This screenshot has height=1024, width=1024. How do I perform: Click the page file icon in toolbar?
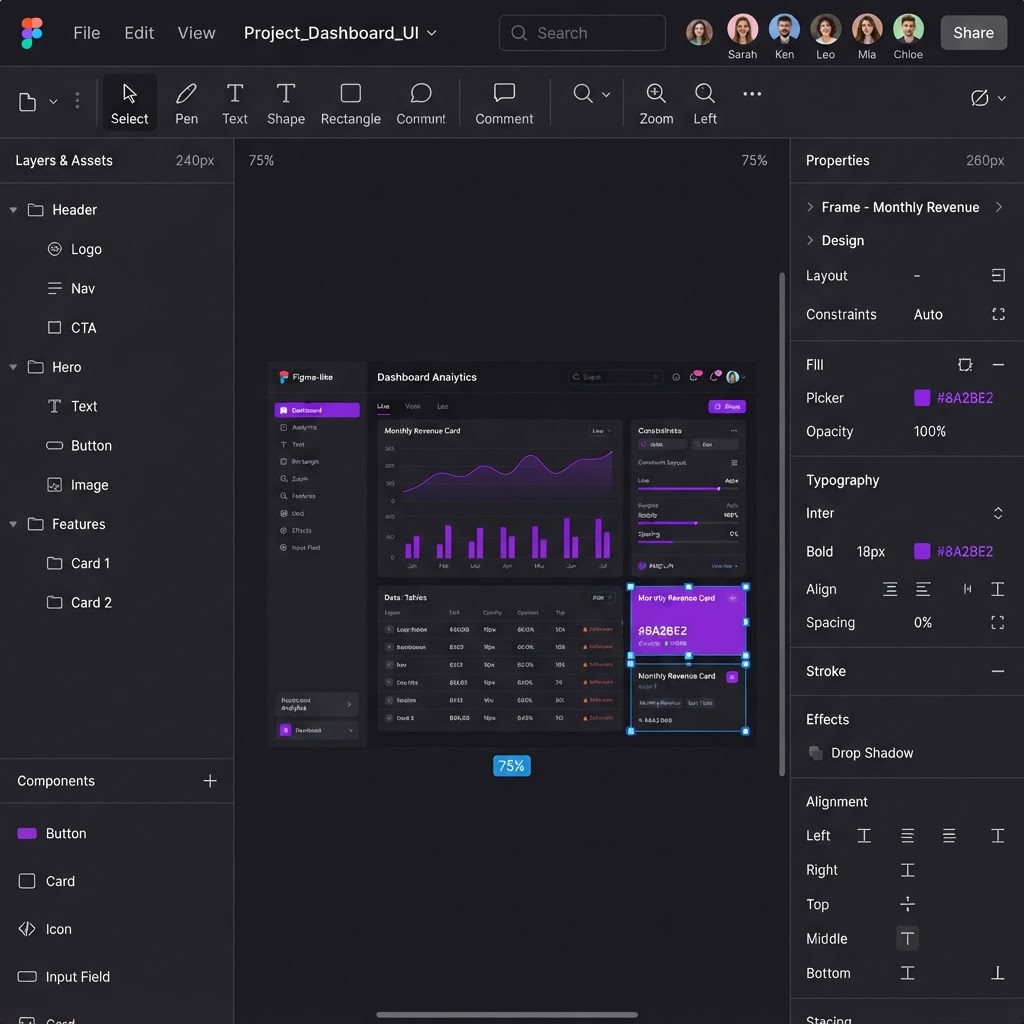[27, 102]
